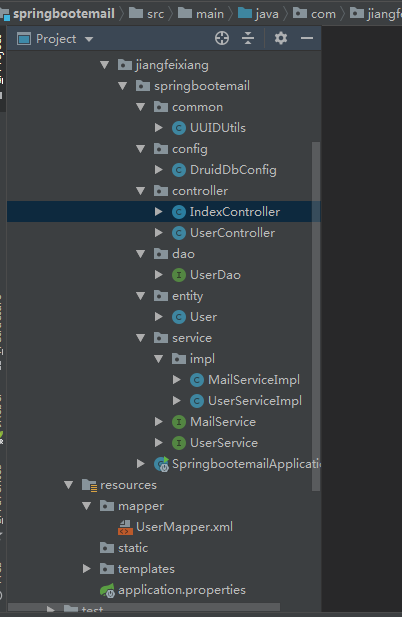Expand the MailServiceImpl node arrow

[x=177, y=380]
